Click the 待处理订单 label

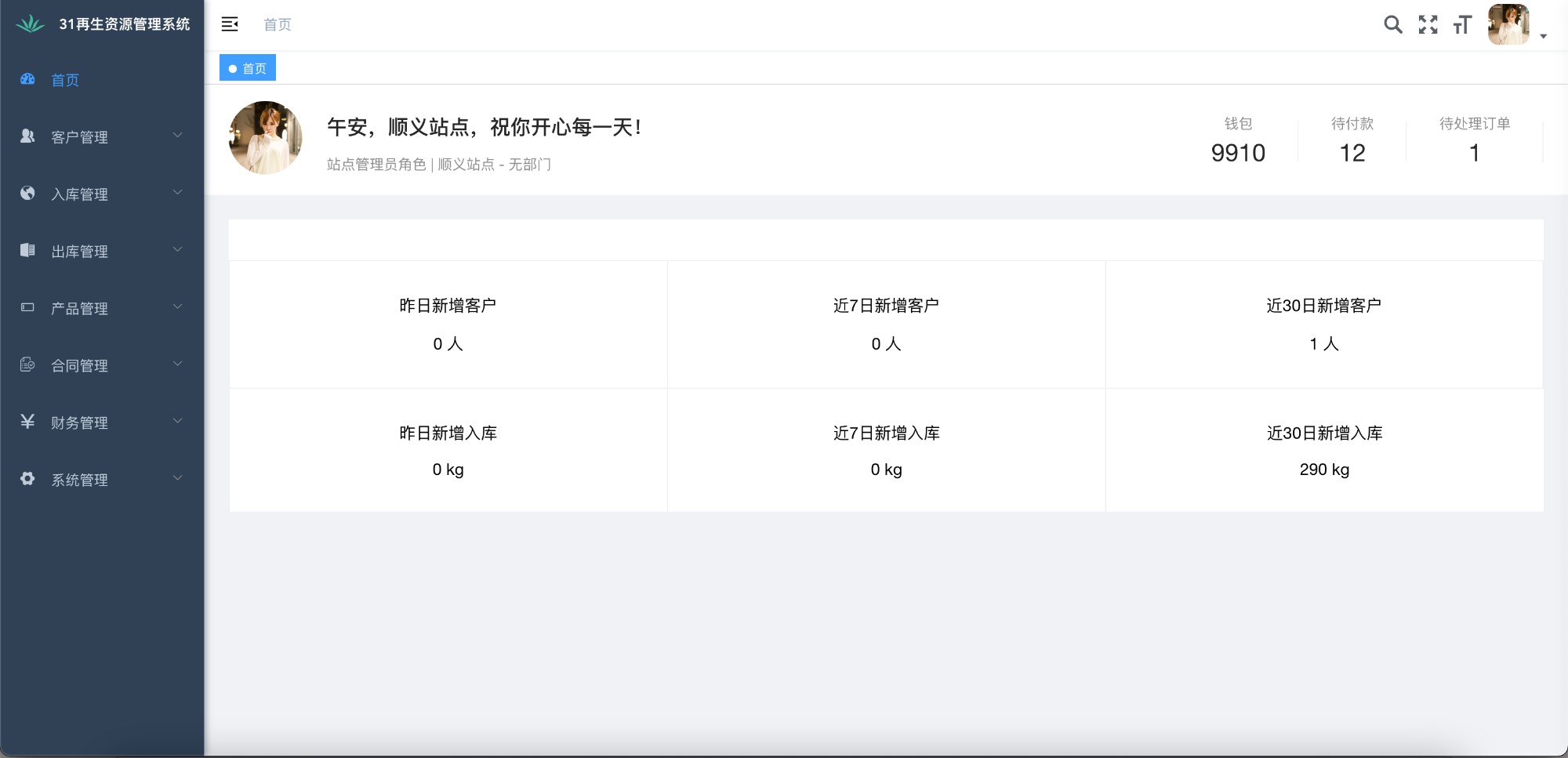tap(1475, 124)
